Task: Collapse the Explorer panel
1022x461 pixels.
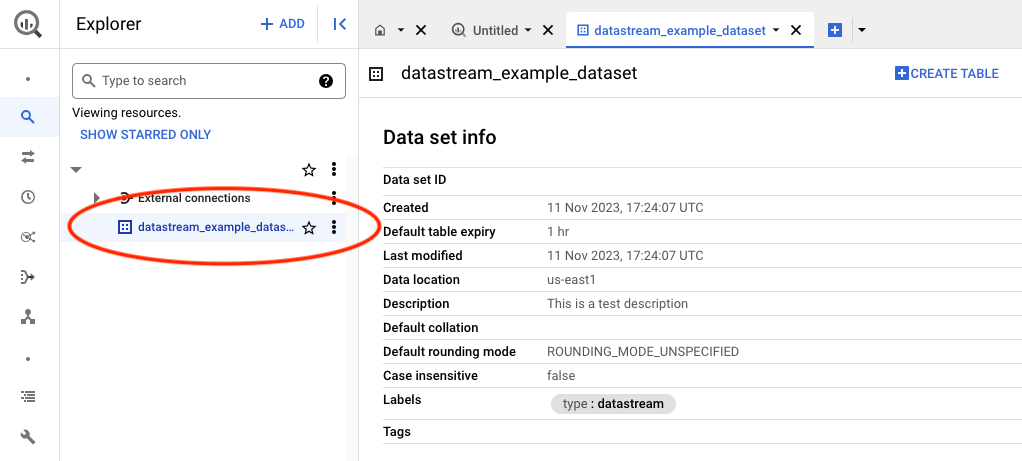Action: (x=339, y=24)
